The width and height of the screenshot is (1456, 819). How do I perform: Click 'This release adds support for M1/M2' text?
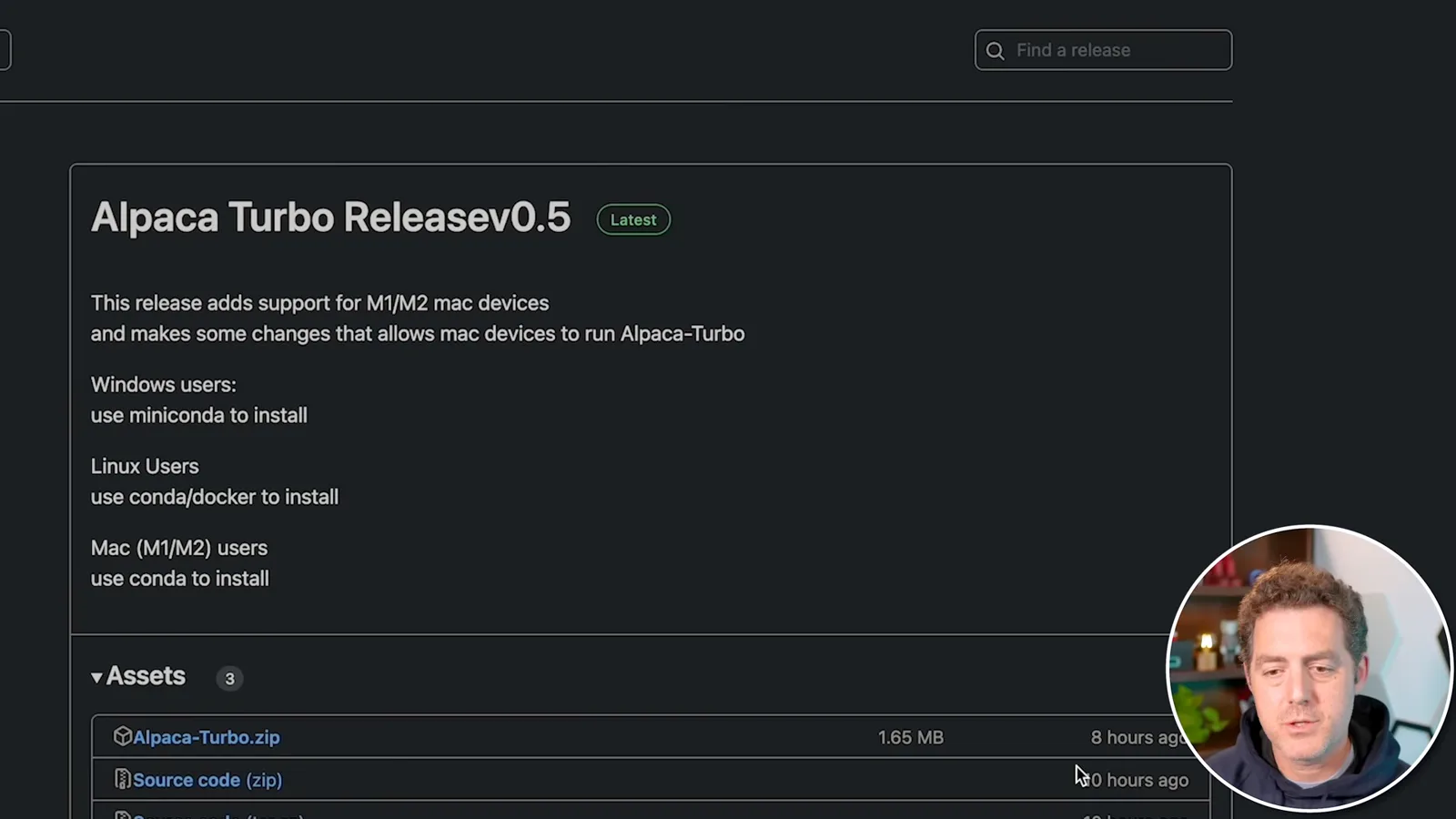pos(259,303)
